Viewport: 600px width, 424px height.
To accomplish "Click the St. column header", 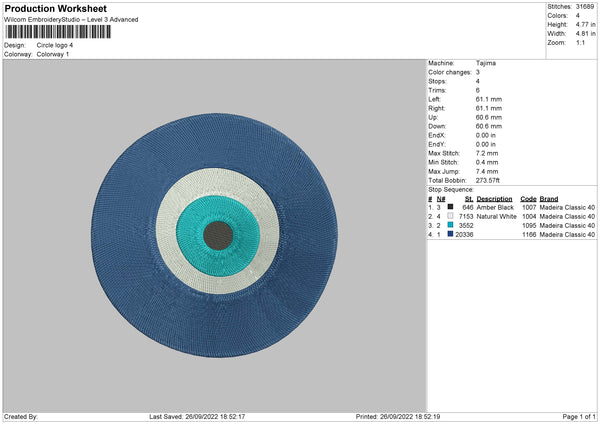I will 468,198.
